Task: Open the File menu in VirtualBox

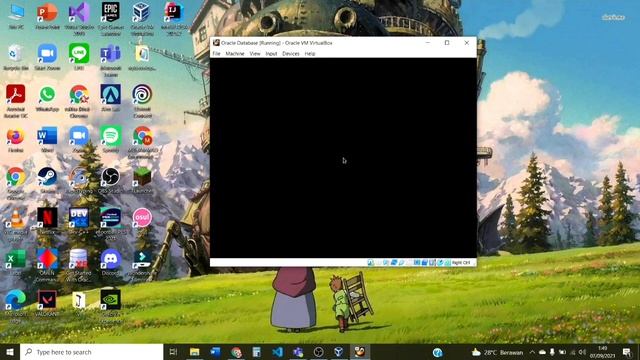Action: click(216, 53)
